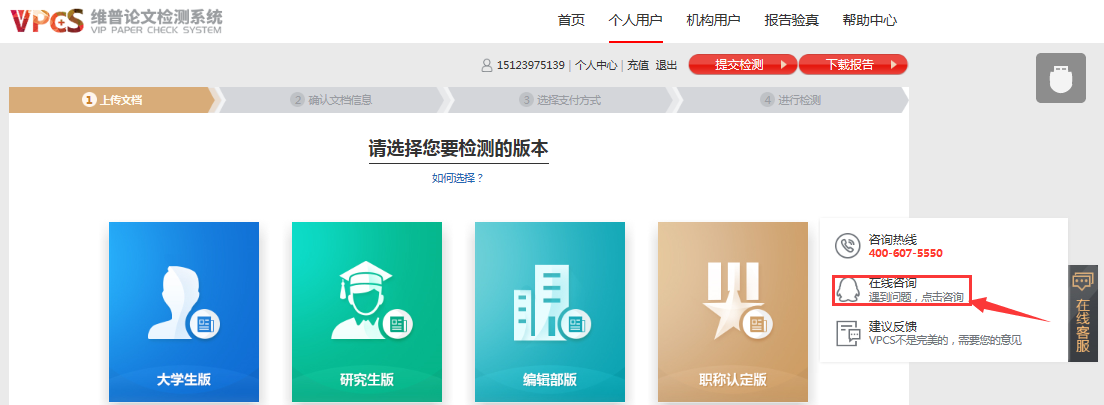Click the red 下载报告 button
Screen dimensions: 1104x405
click(x=853, y=65)
